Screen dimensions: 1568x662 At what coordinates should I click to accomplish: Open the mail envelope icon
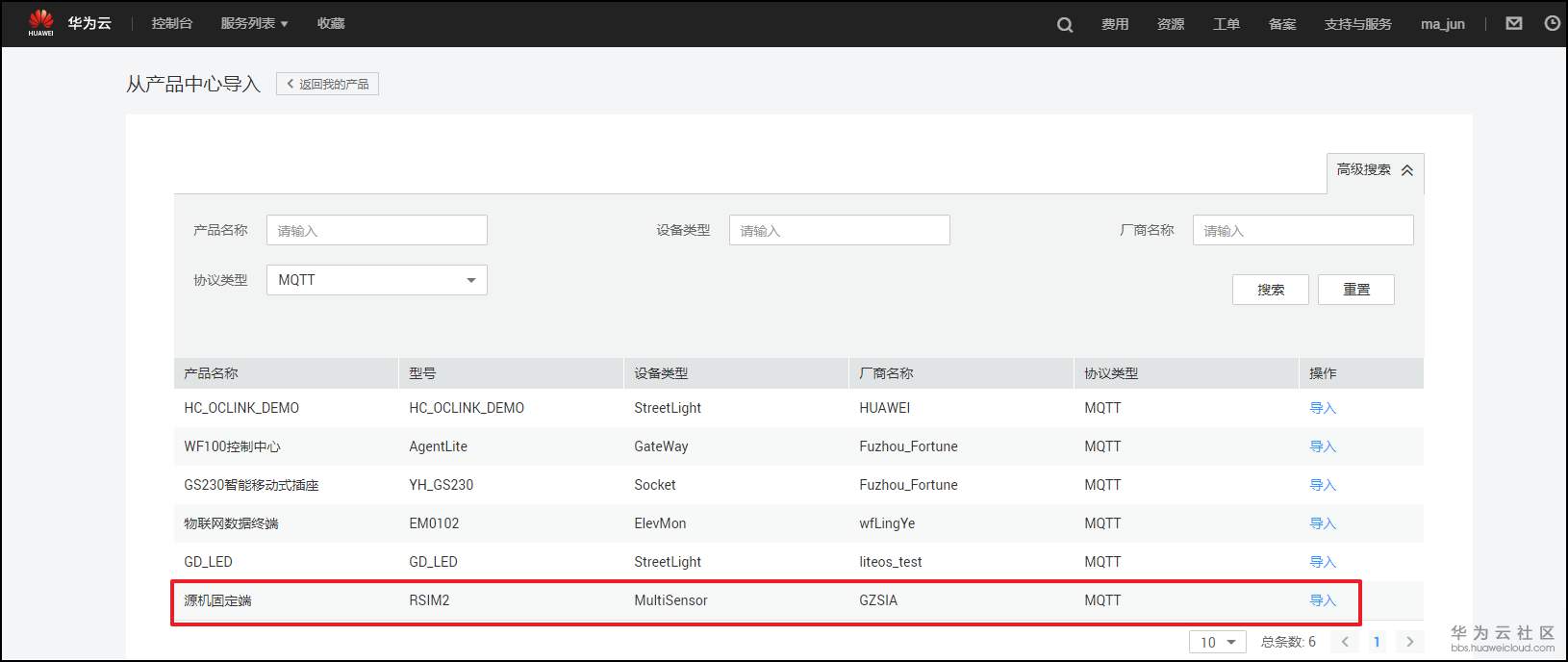1514,23
